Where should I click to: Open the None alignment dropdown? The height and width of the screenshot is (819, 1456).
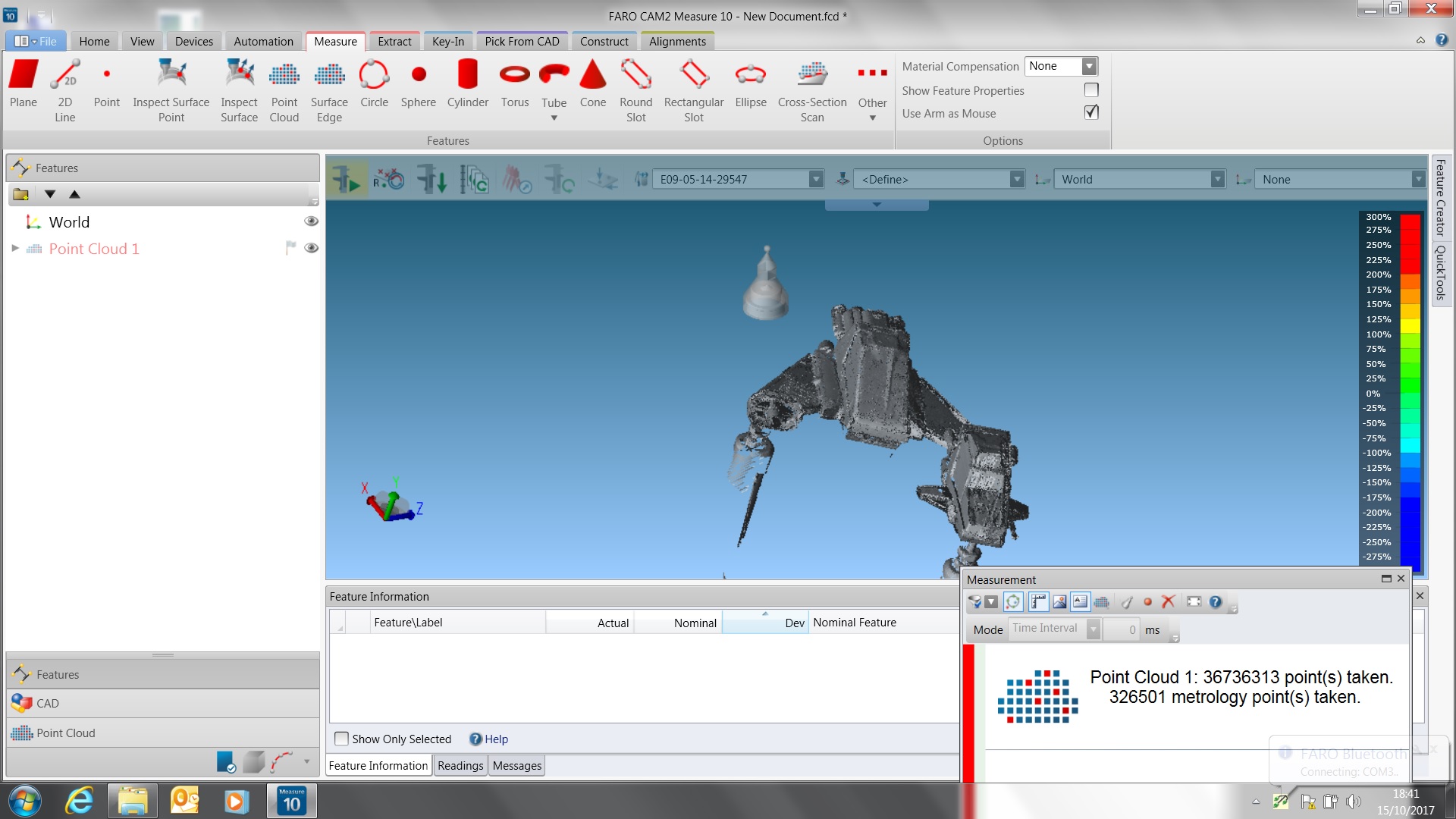click(x=1417, y=180)
